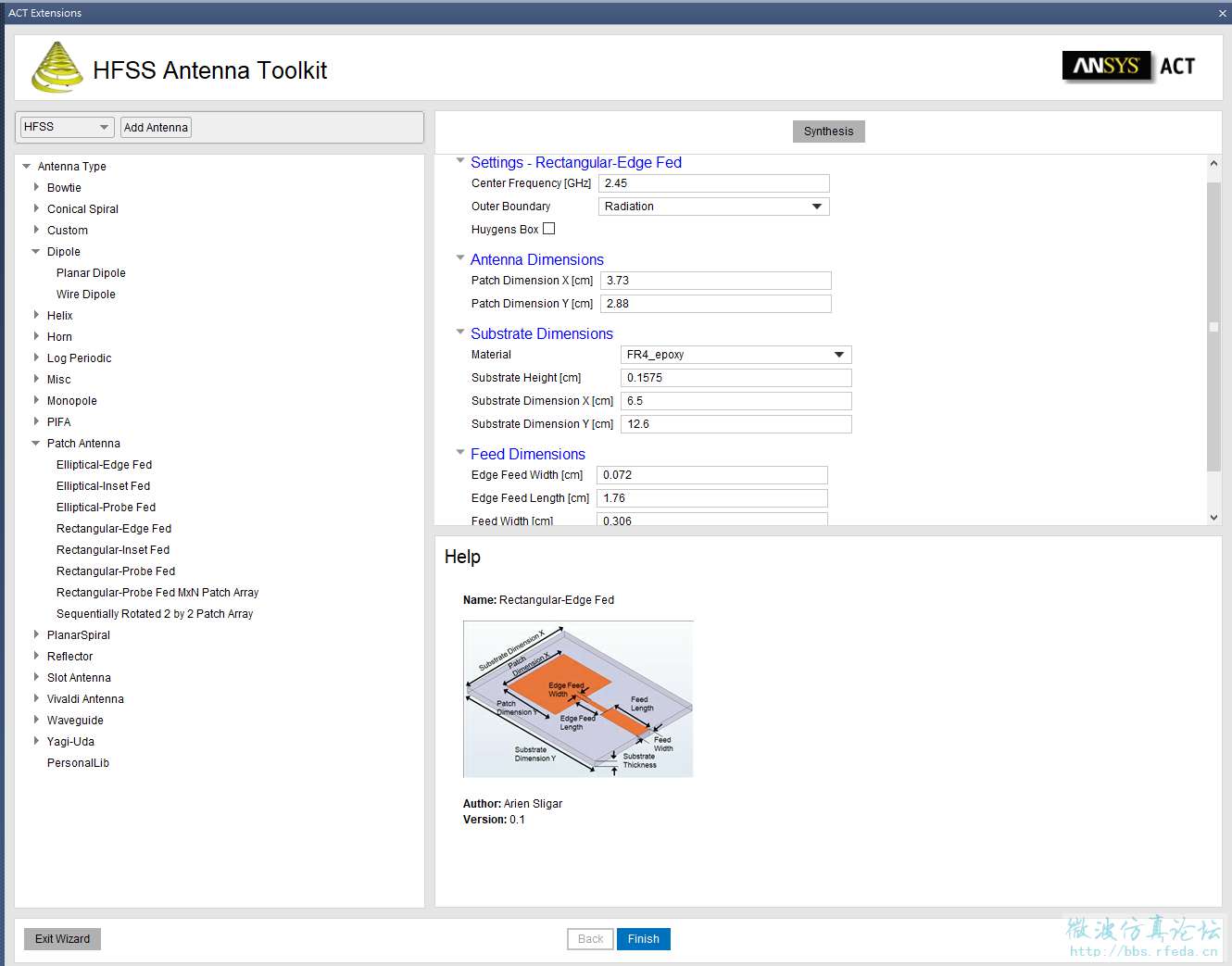Select Rectangular-Edge Fed patch antenna
Image resolution: width=1232 pixels, height=966 pixels.
[114, 529]
